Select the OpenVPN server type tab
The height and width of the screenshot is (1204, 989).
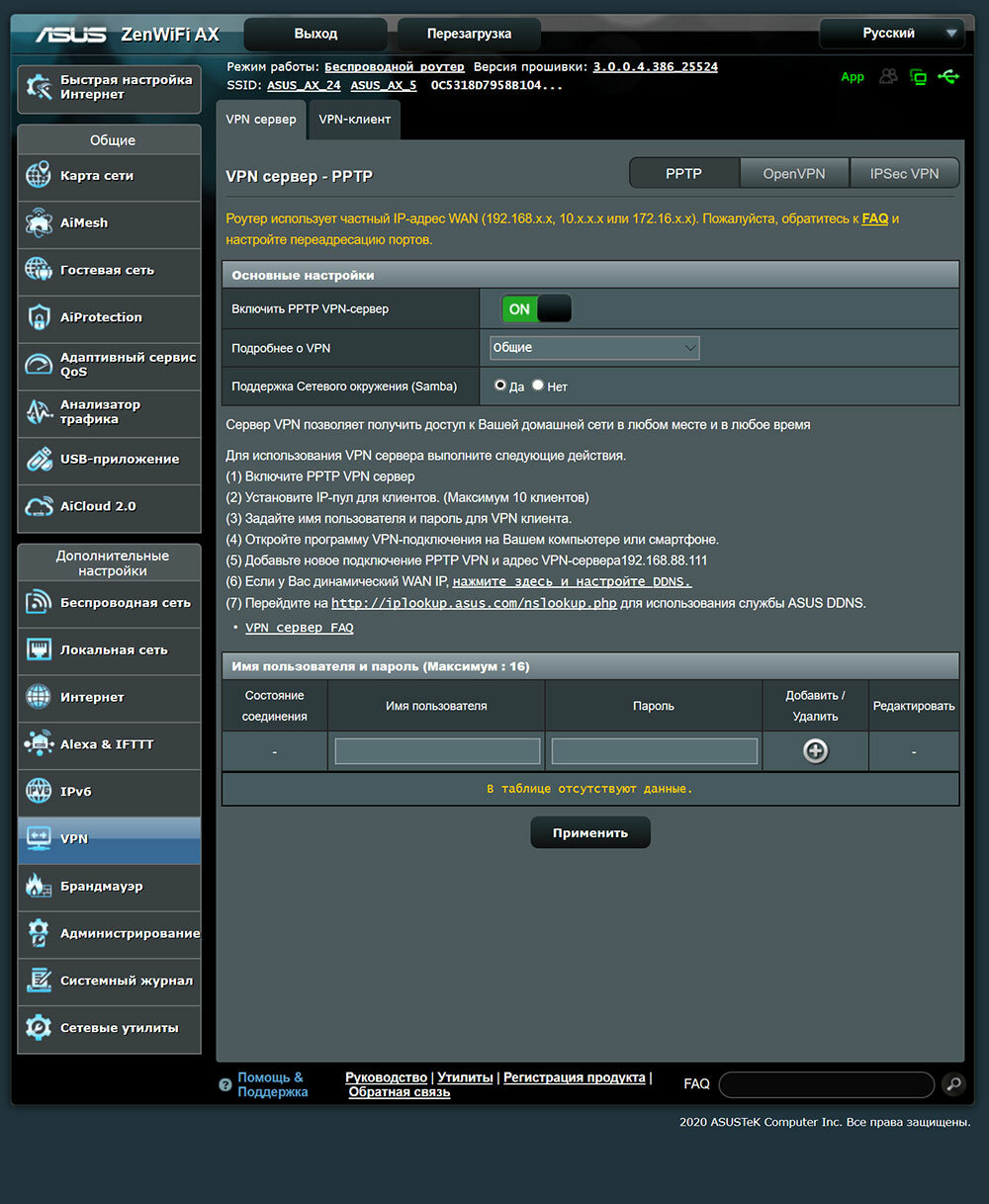(x=794, y=173)
